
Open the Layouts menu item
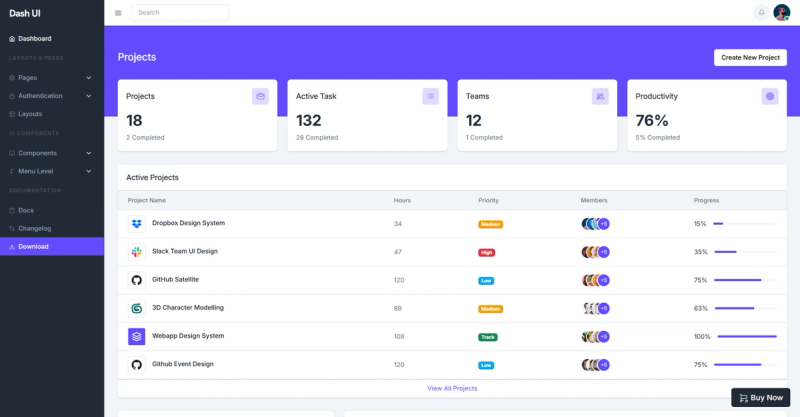52,114
